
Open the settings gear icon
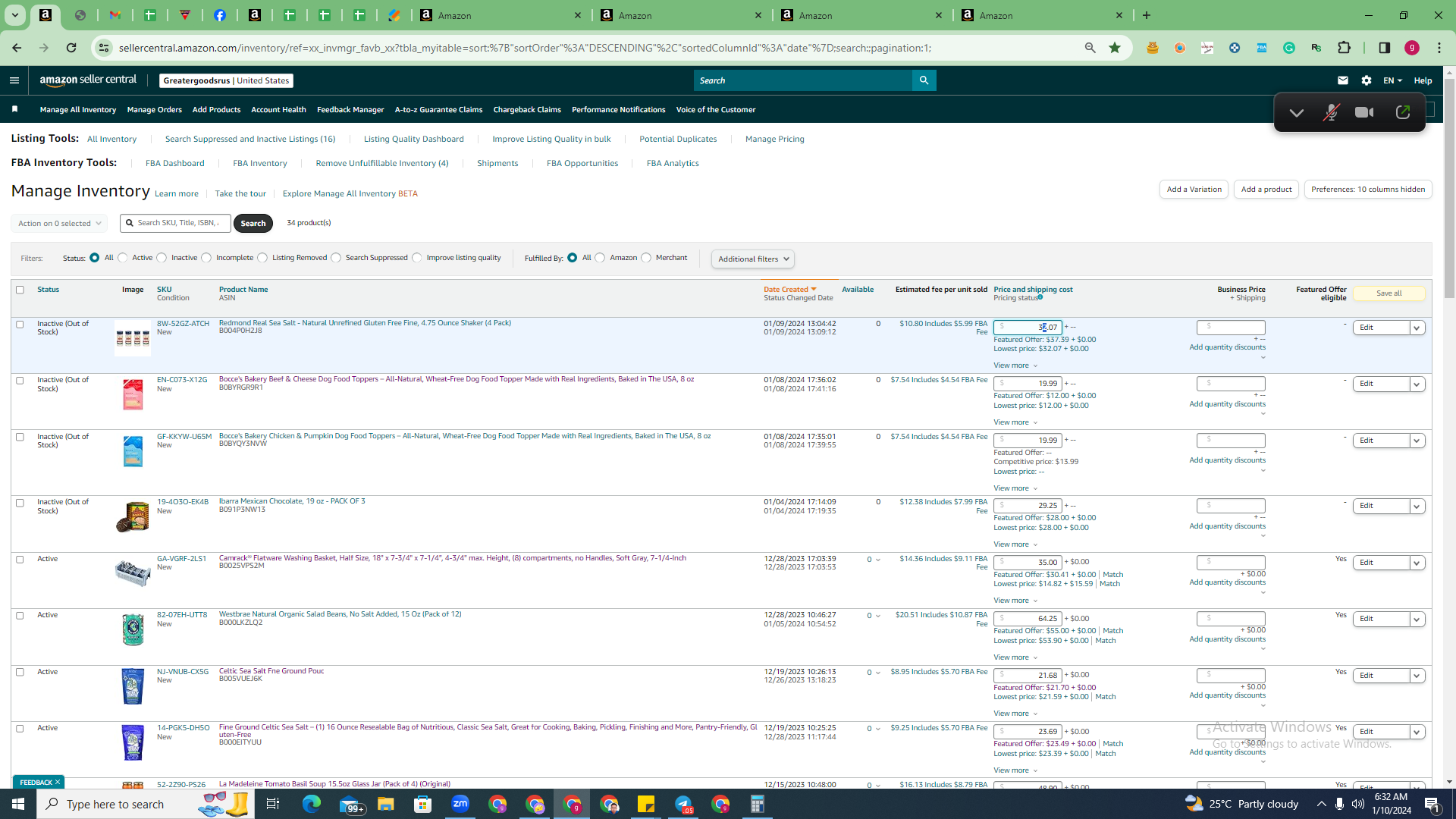[1367, 80]
